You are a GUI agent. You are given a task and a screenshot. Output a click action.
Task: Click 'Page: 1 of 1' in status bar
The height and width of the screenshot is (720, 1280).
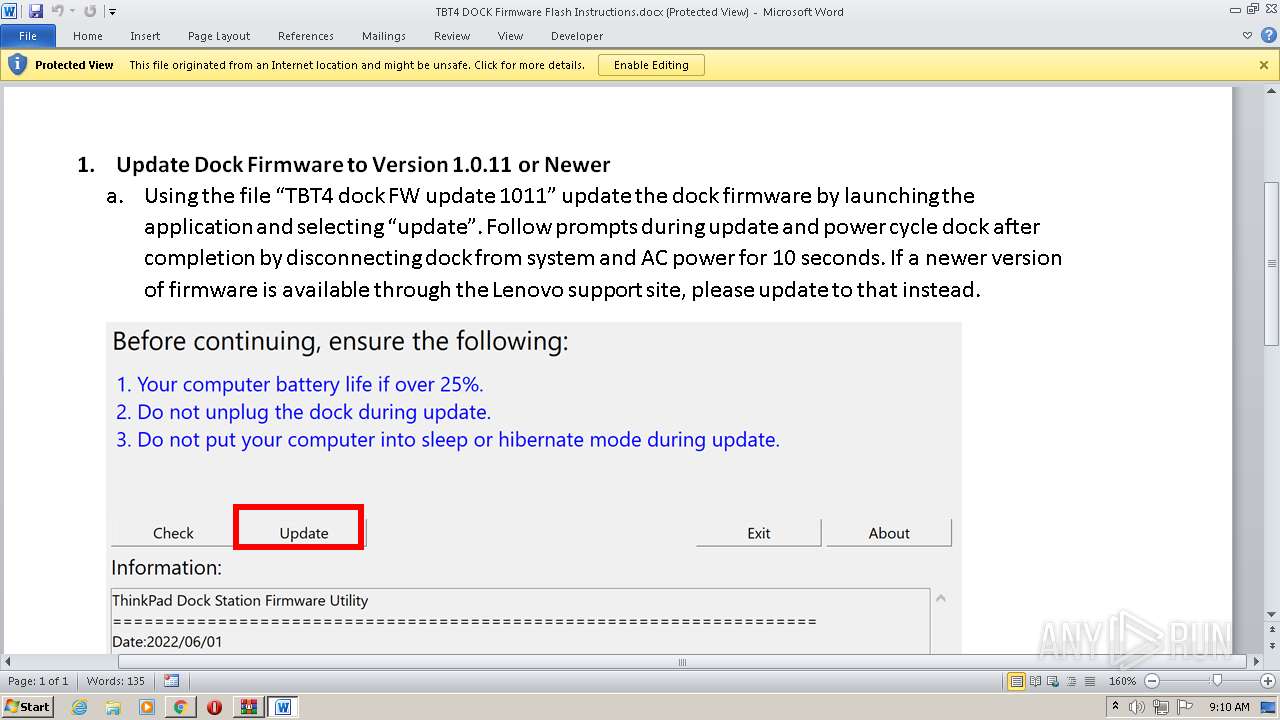(38, 681)
